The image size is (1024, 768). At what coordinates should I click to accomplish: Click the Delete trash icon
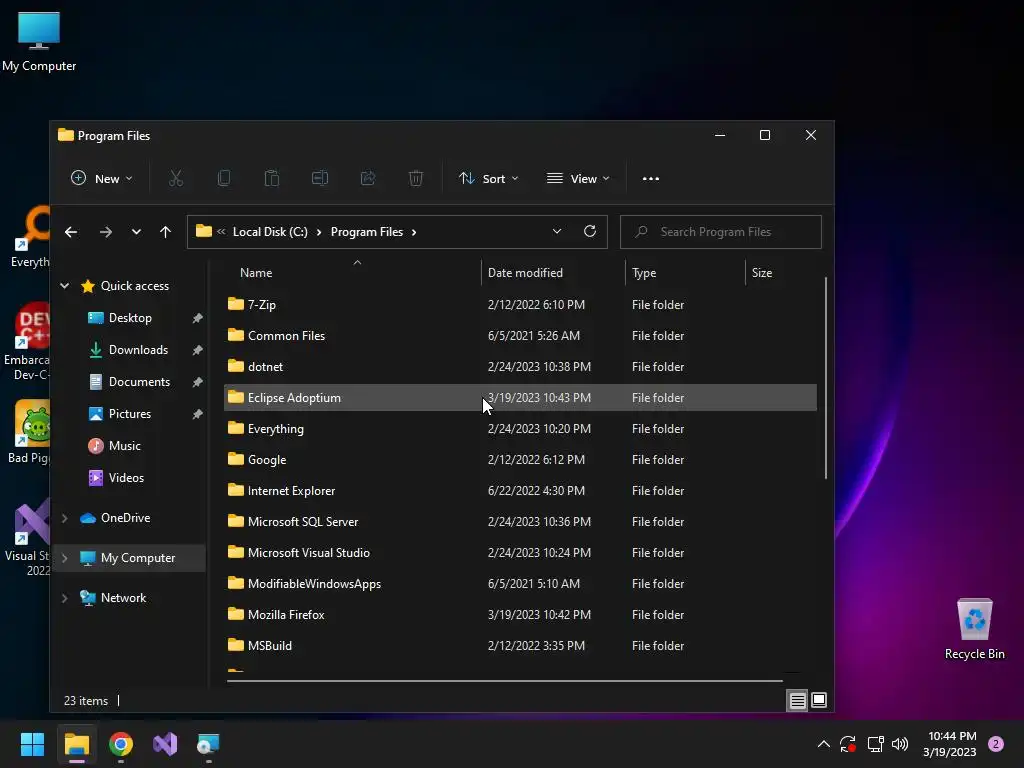point(416,178)
